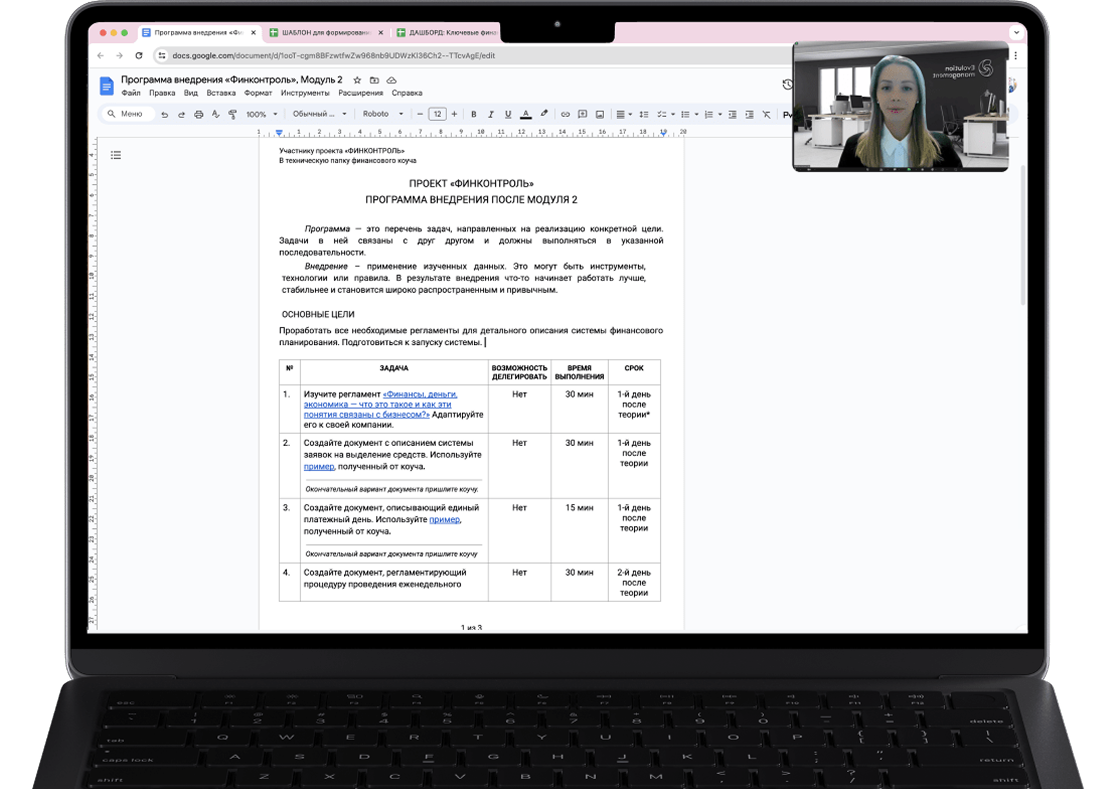Click the video call thumbnail of the presenter
The height and width of the screenshot is (789, 1118).
[x=901, y=107]
